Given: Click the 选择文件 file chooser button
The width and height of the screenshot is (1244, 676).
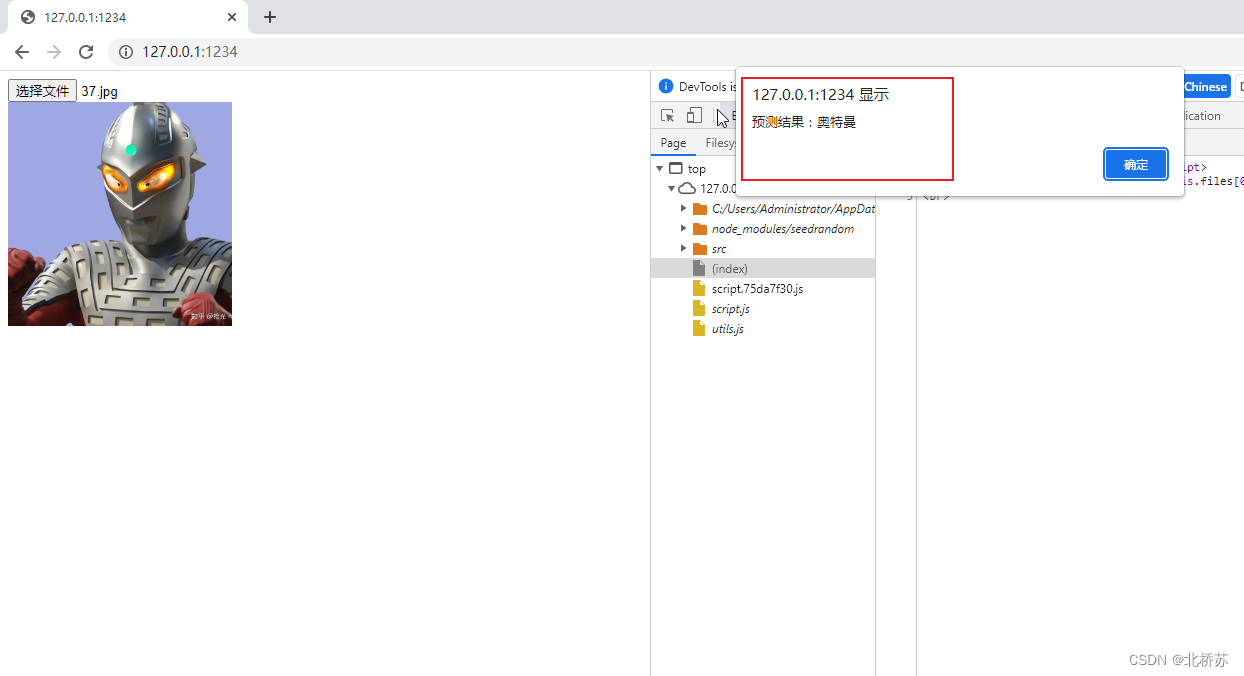Looking at the screenshot, I should tap(42, 91).
